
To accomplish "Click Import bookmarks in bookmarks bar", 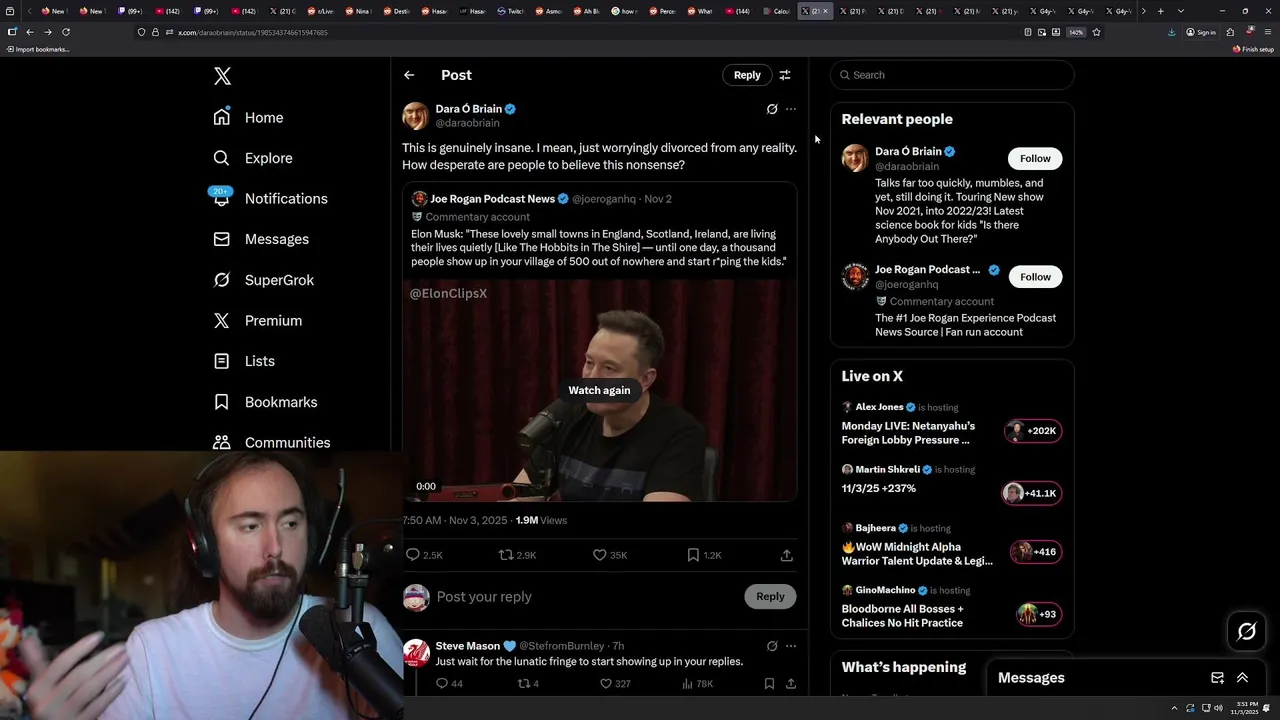I will point(38,49).
